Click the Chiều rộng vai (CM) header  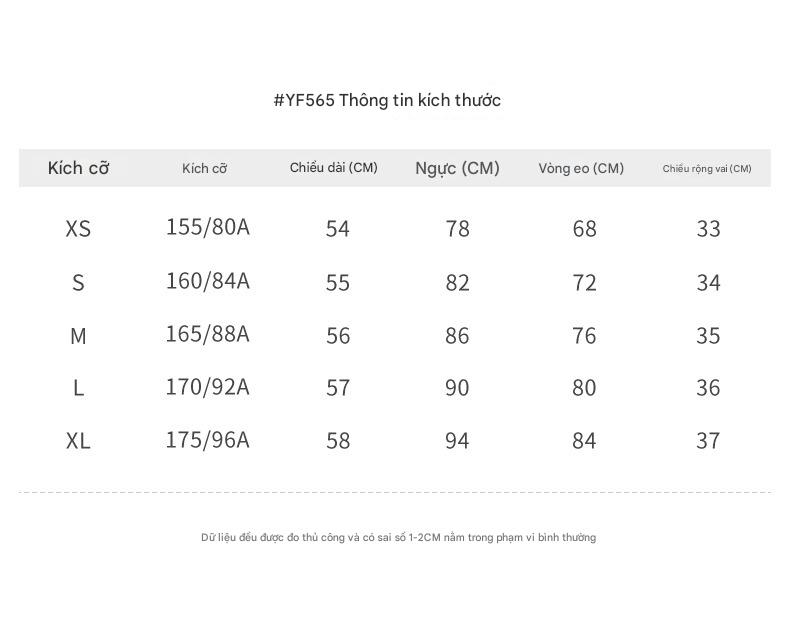point(707,169)
